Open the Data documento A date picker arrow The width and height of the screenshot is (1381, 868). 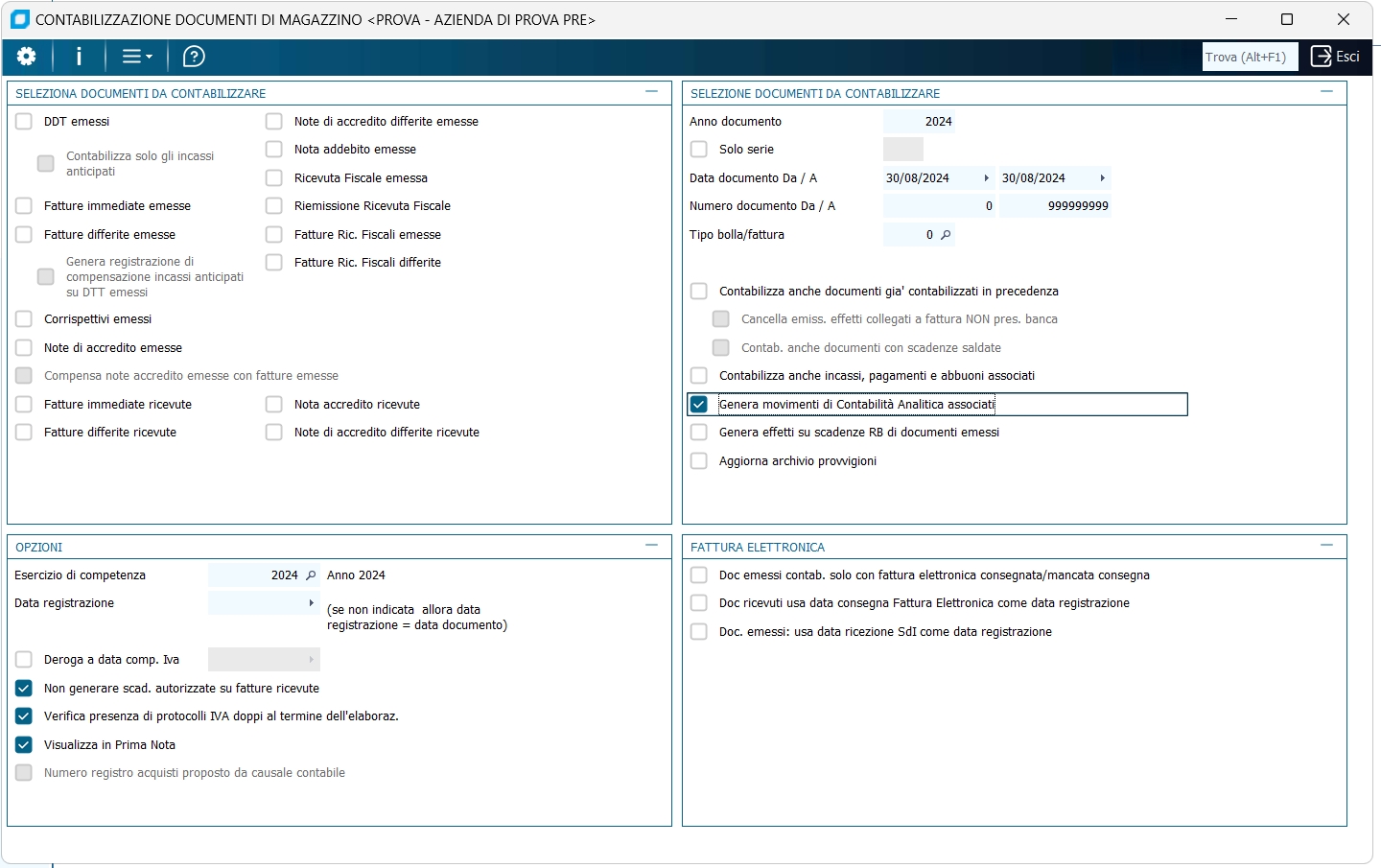(x=1103, y=178)
